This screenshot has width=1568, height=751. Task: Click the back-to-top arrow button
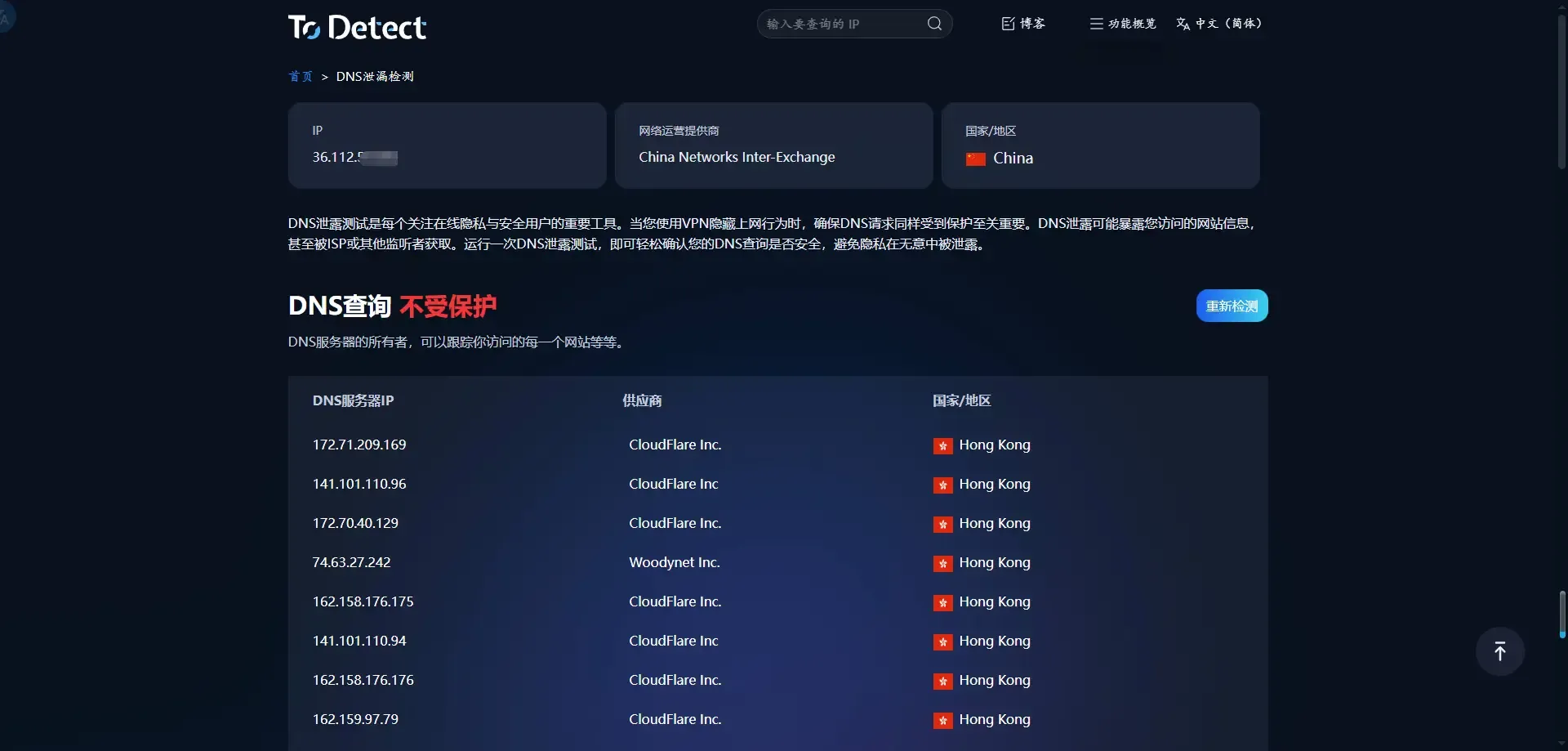(x=1499, y=651)
